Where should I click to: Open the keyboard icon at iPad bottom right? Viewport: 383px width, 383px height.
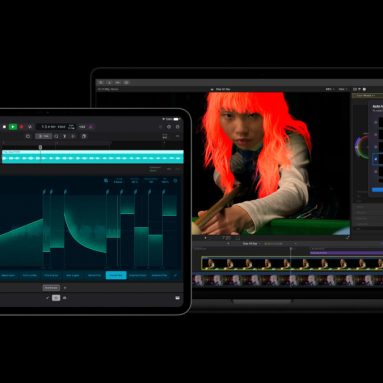[177, 298]
